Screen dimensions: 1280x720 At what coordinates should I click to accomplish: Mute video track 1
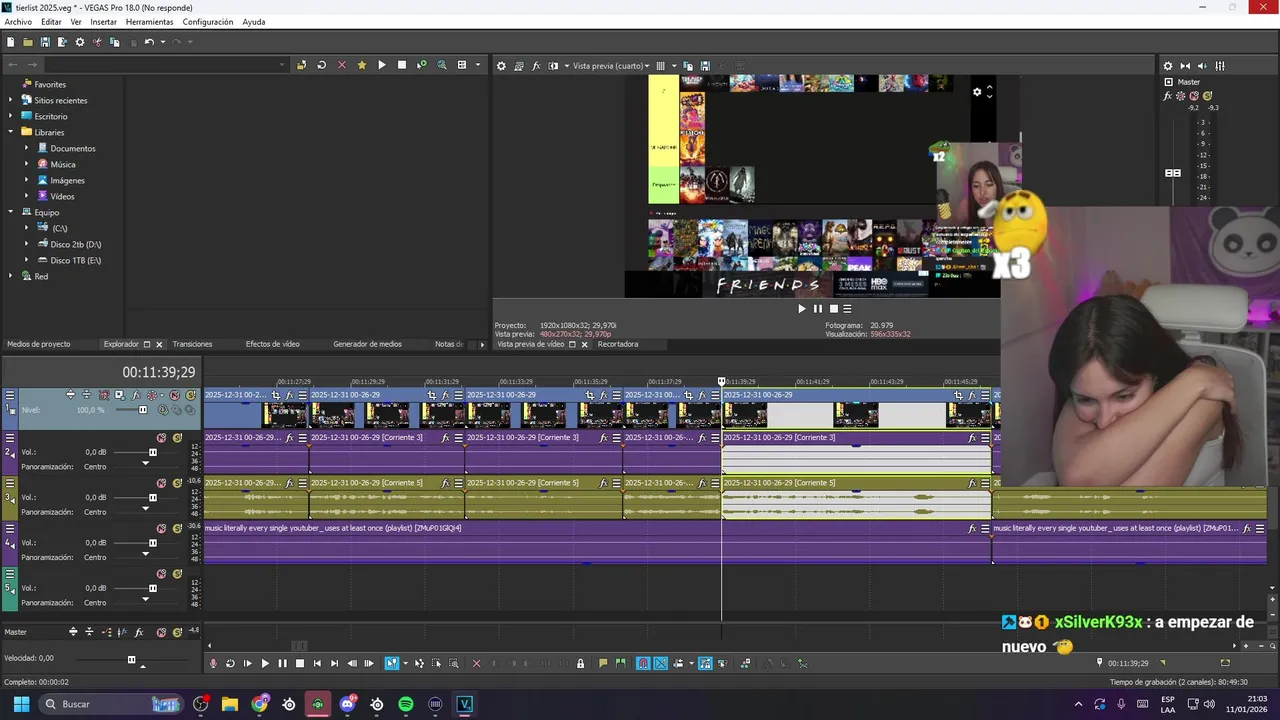coord(175,395)
